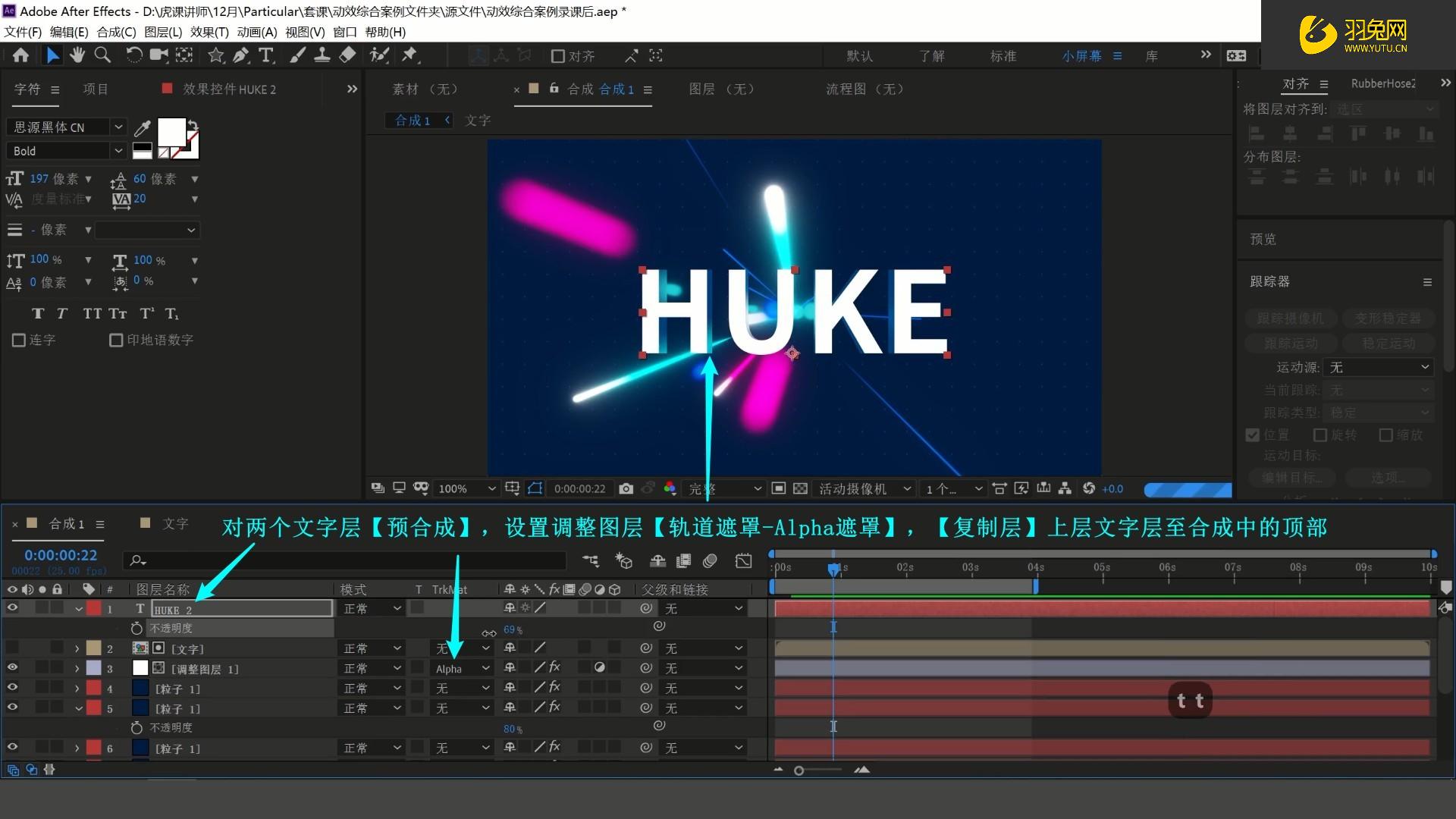Open the 效果(T) menu
Image resolution: width=1456 pixels, height=819 pixels.
pyautogui.click(x=209, y=32)
